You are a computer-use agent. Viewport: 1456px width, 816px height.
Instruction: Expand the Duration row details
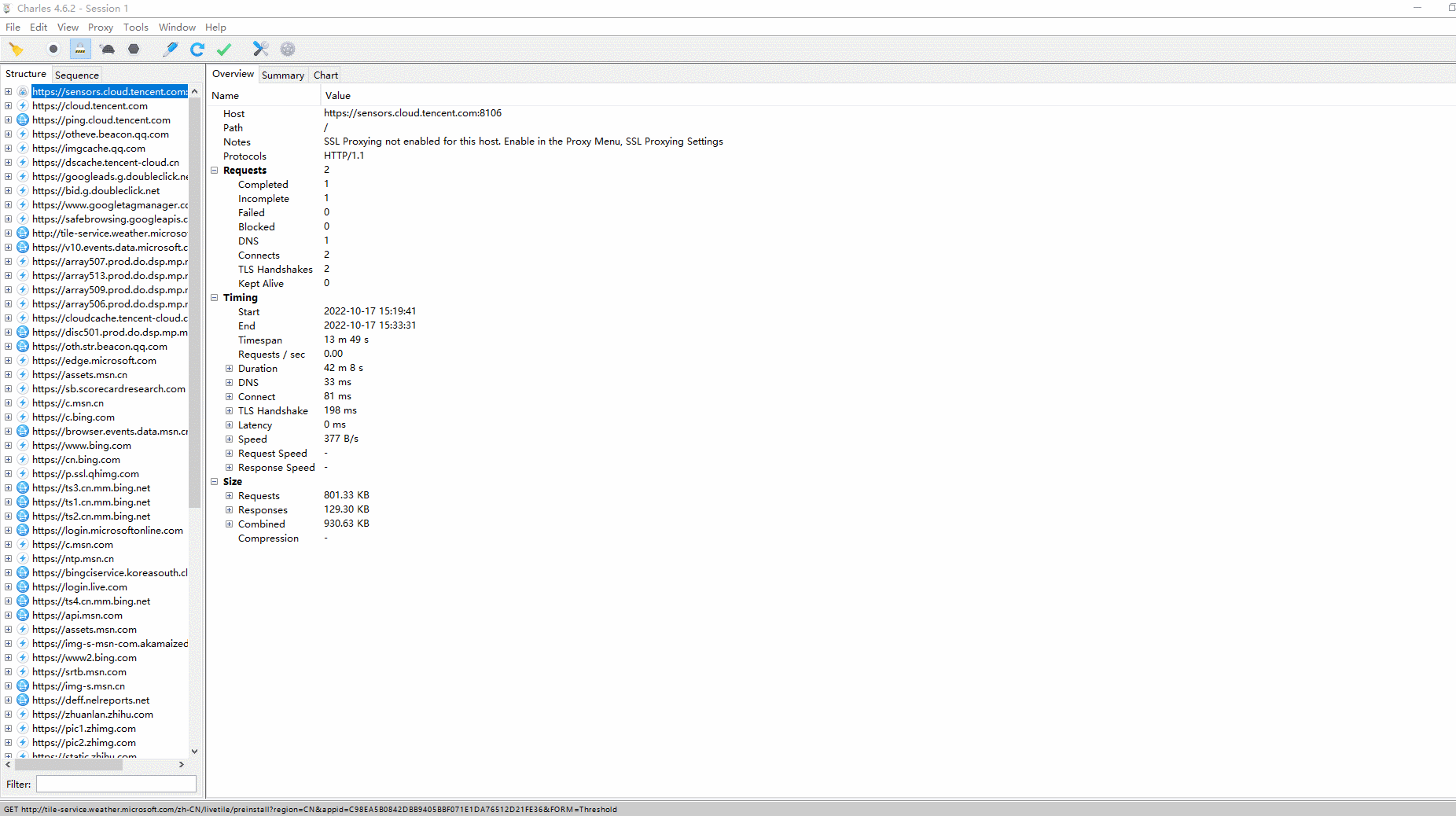point(230,369)
